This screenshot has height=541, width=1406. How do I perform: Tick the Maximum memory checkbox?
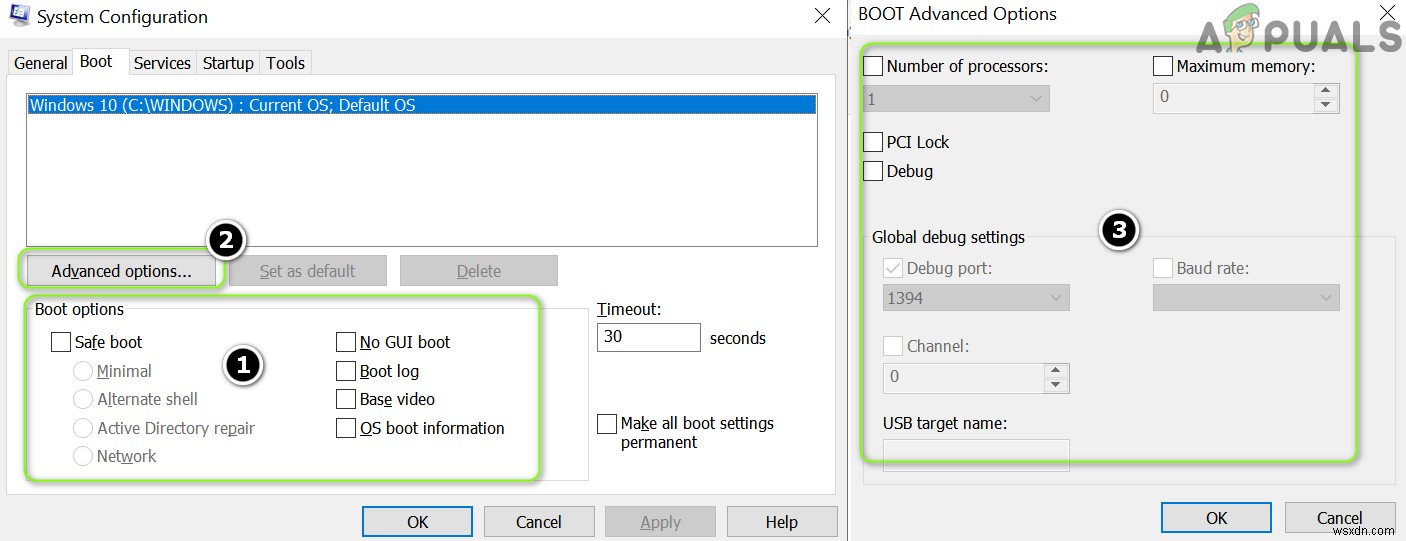pos(1163,67)
